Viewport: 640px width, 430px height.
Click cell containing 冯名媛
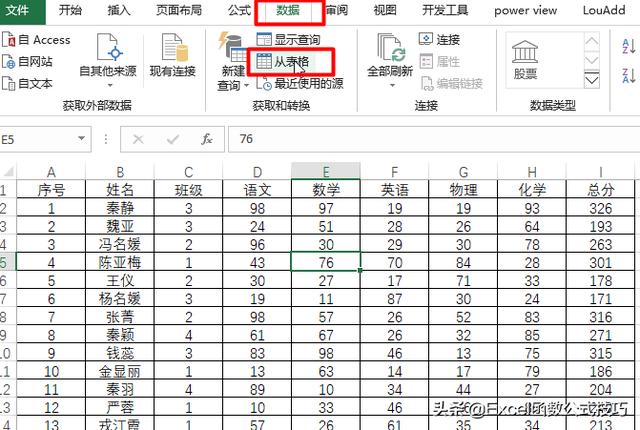click(120, 244)
